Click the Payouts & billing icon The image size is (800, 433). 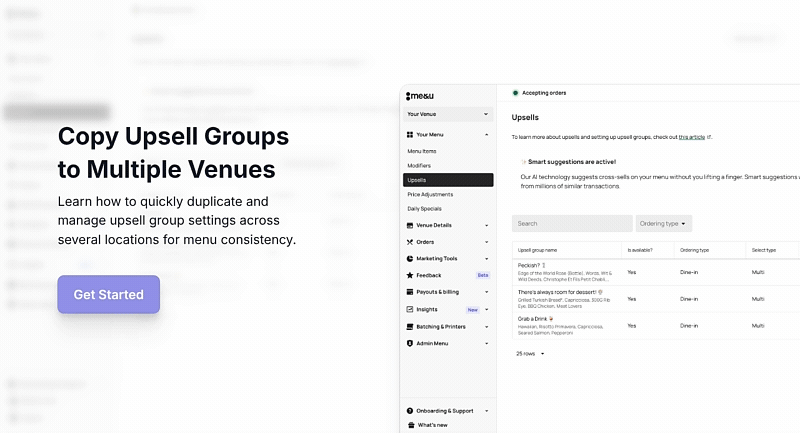coord(410,292)
